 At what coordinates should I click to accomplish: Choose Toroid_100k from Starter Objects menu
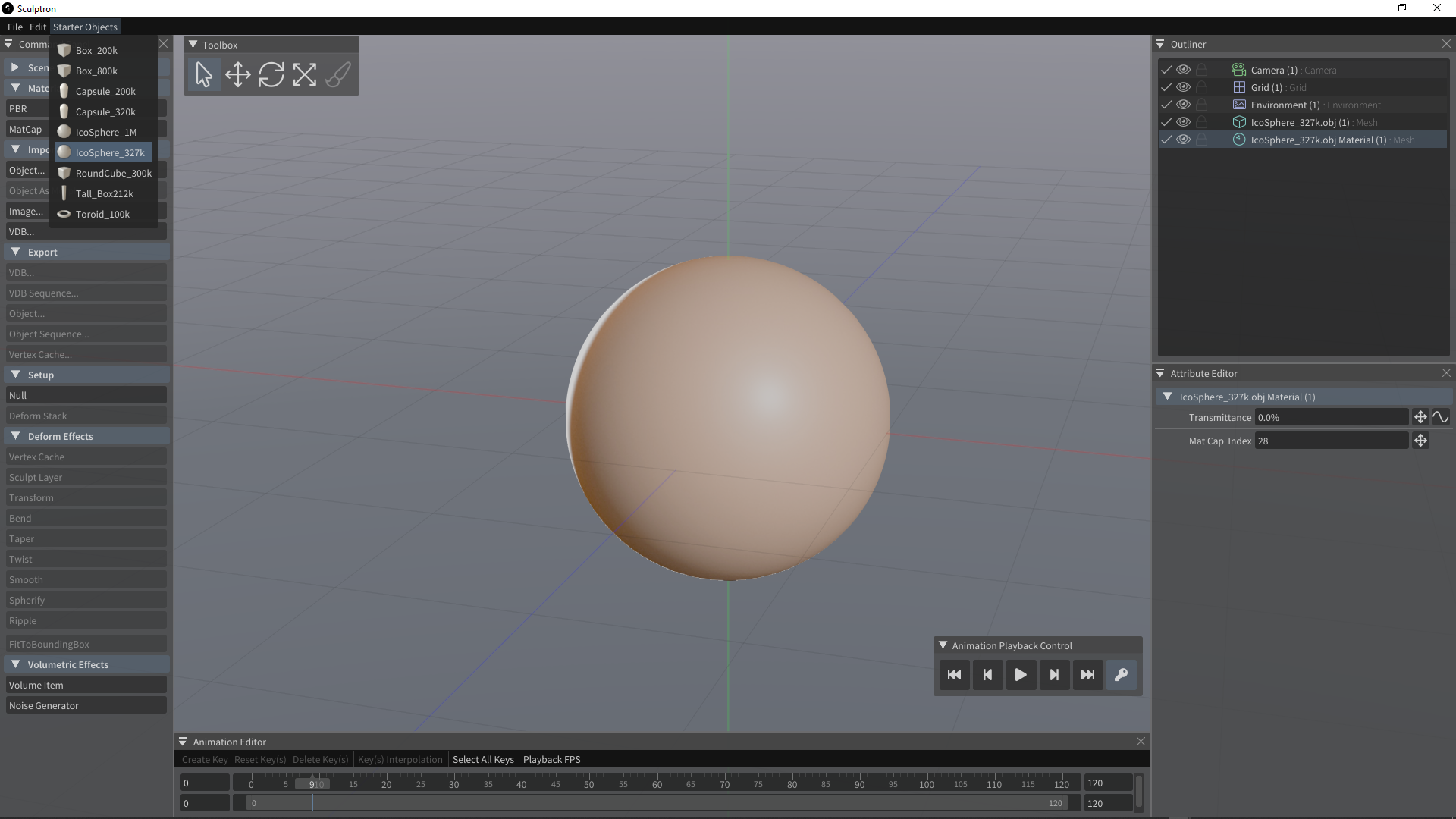102,214
